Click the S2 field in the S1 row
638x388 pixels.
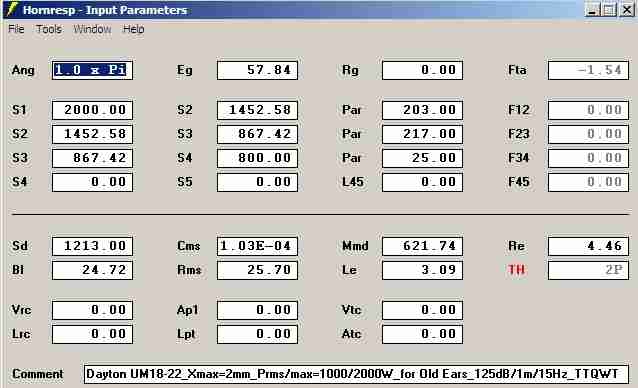257,110
